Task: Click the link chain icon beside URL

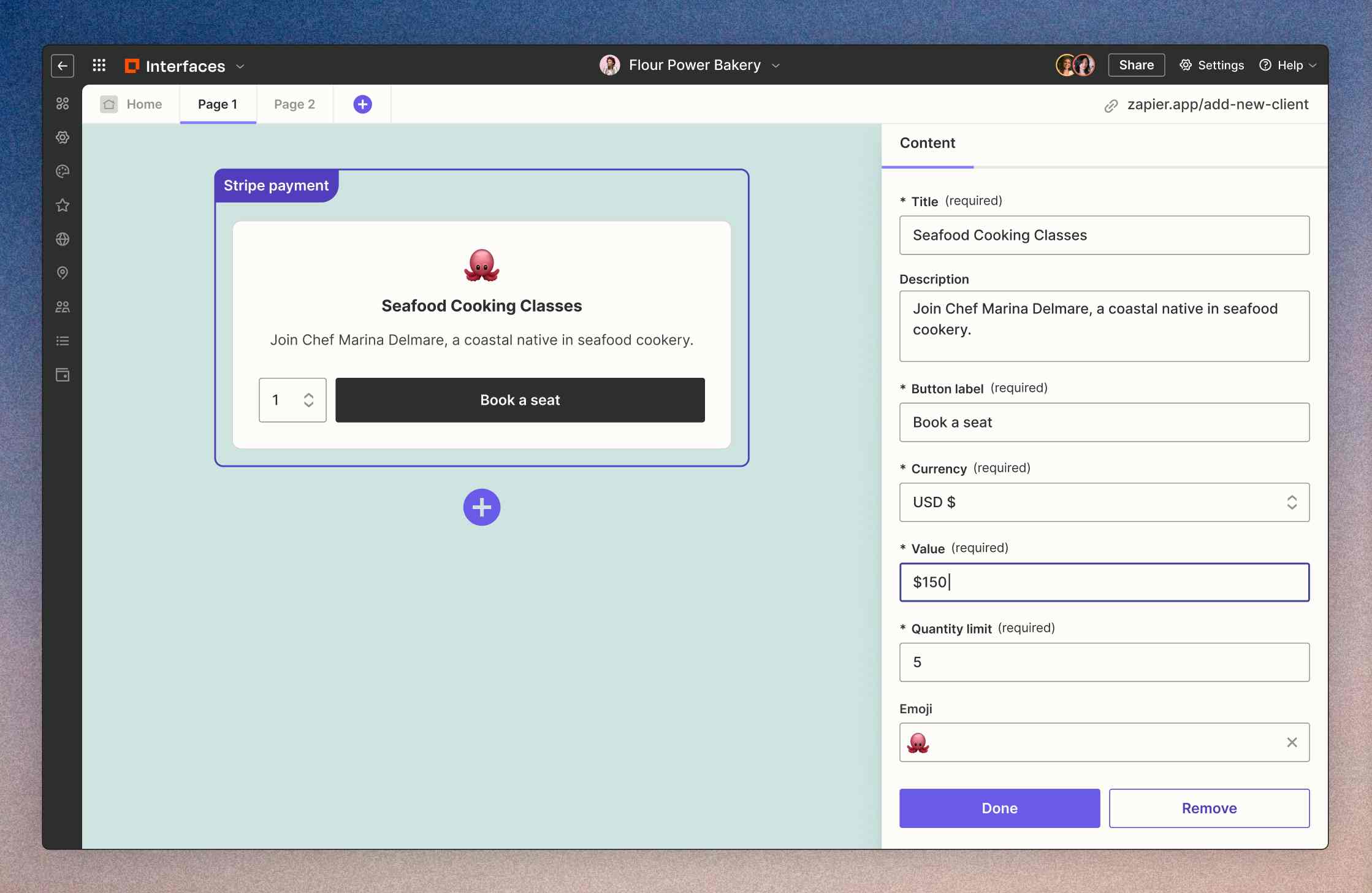Action: [1111, 106]
